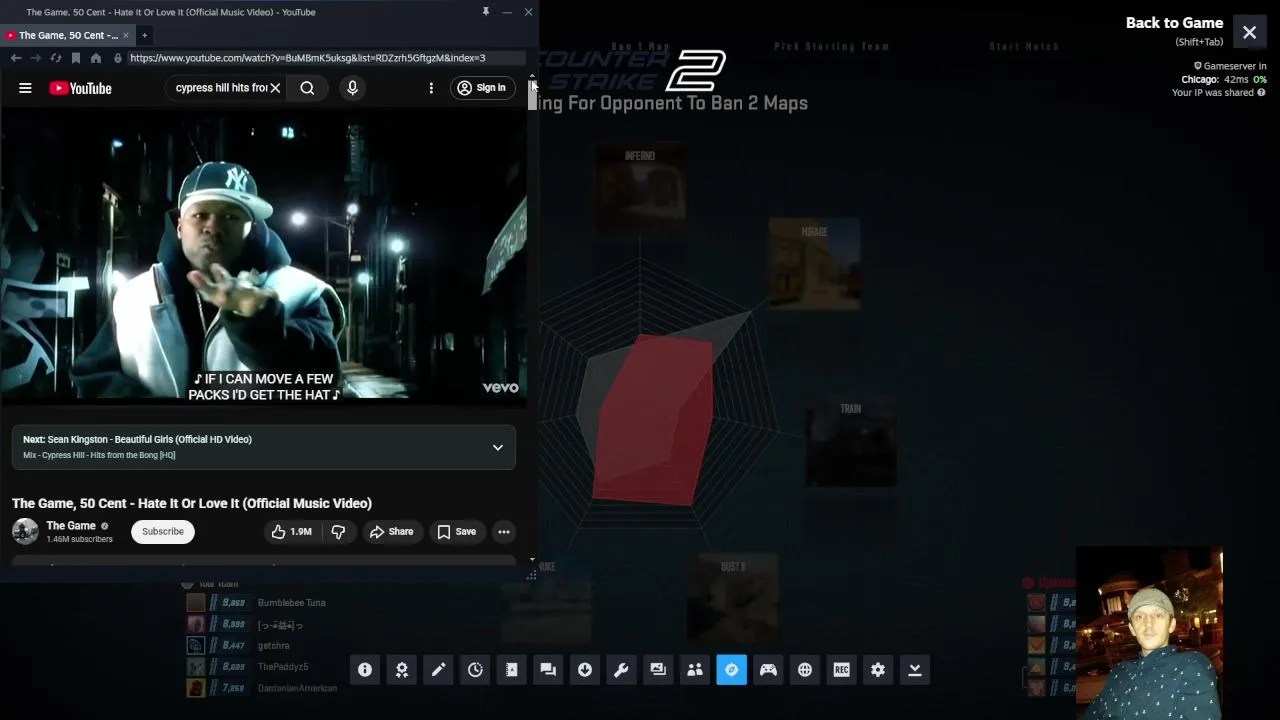Click the YouTube URL address bar
Screen dimensions: 1280x720
click(307, 58)
